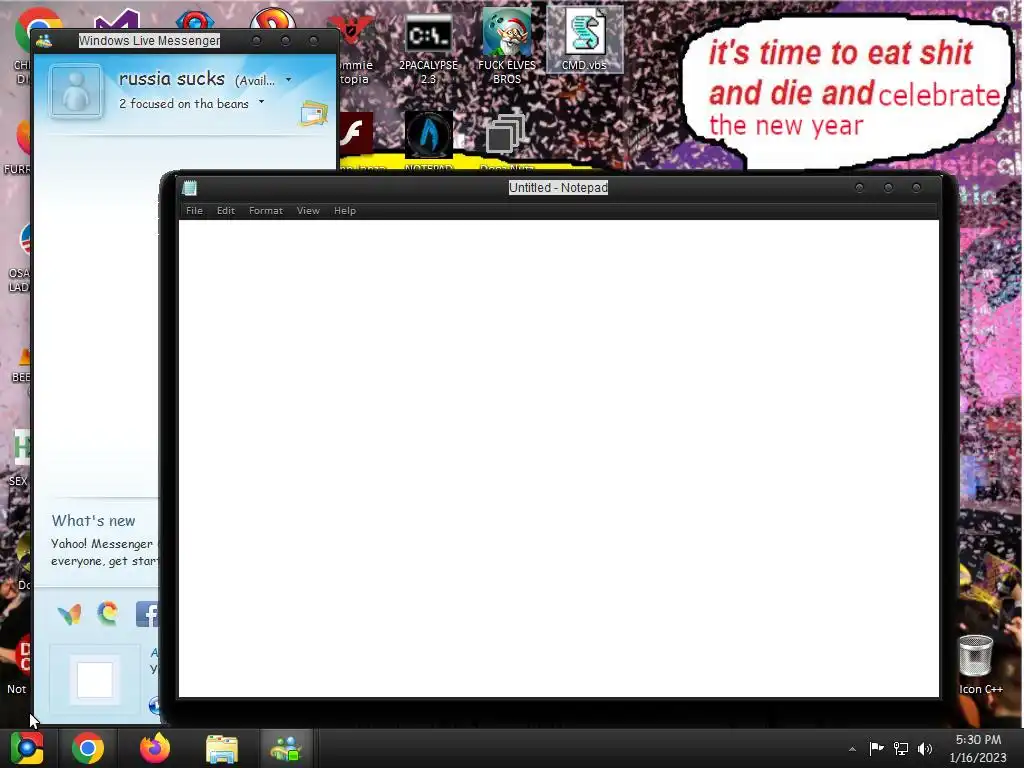The height and width of the screenshot is (768, 1024).
Task: Launch Chrome from the taskbar
Action: [88, 748]
